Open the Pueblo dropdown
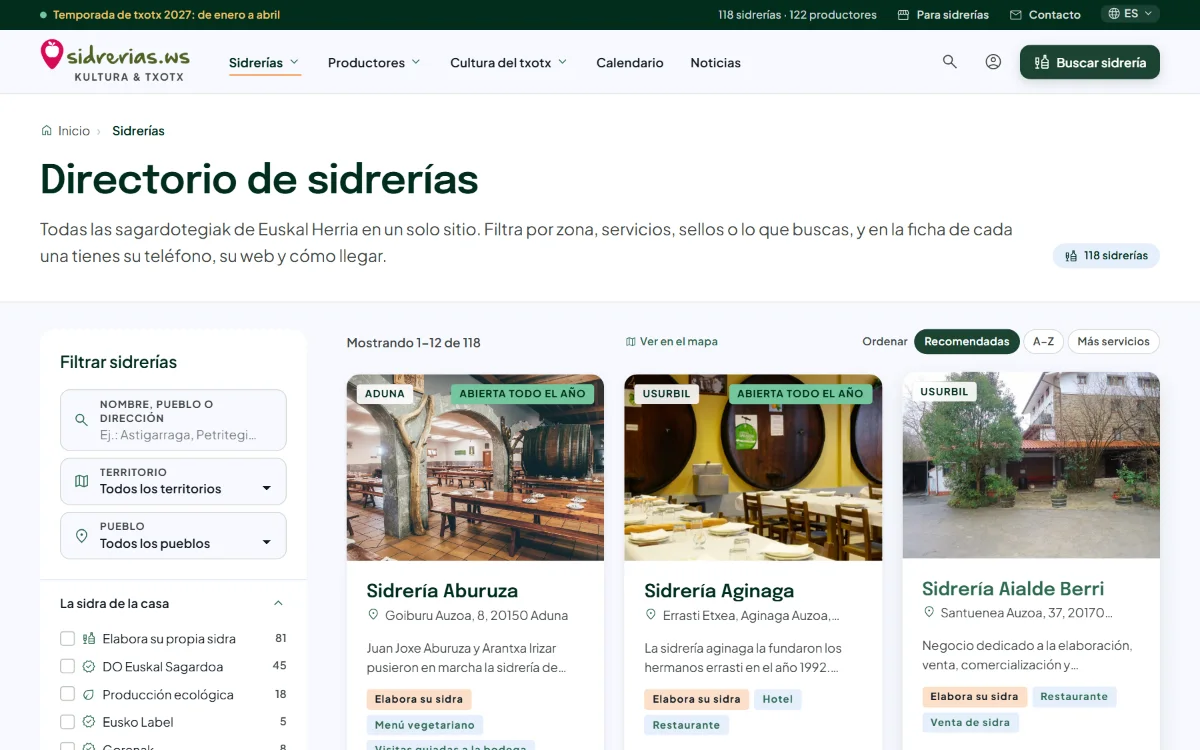The height and width of the screenshot is (750, 1200). click(x=173, y=536)
